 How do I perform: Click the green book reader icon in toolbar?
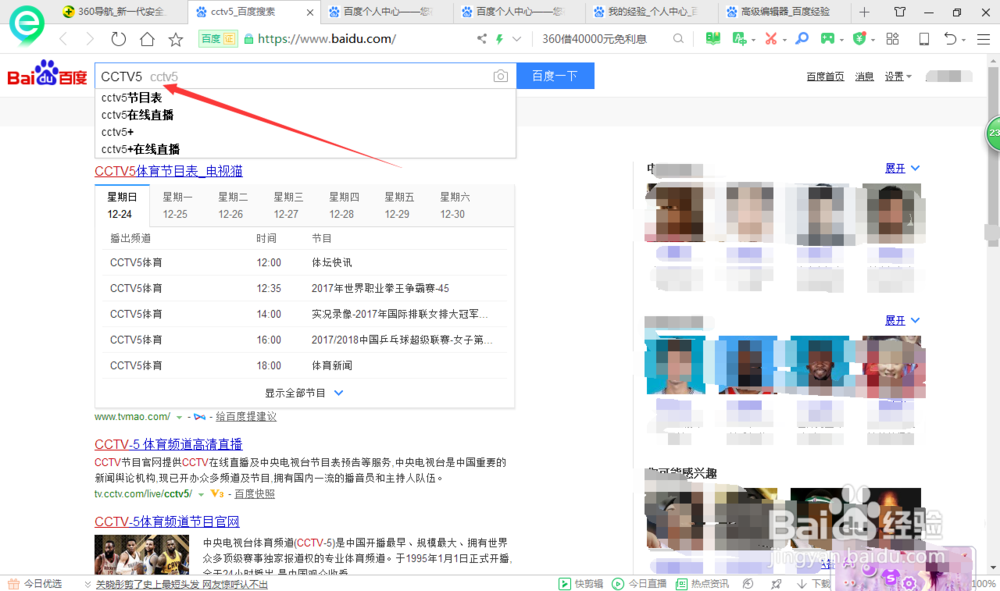pyautogui.click(x=712, y=39)
